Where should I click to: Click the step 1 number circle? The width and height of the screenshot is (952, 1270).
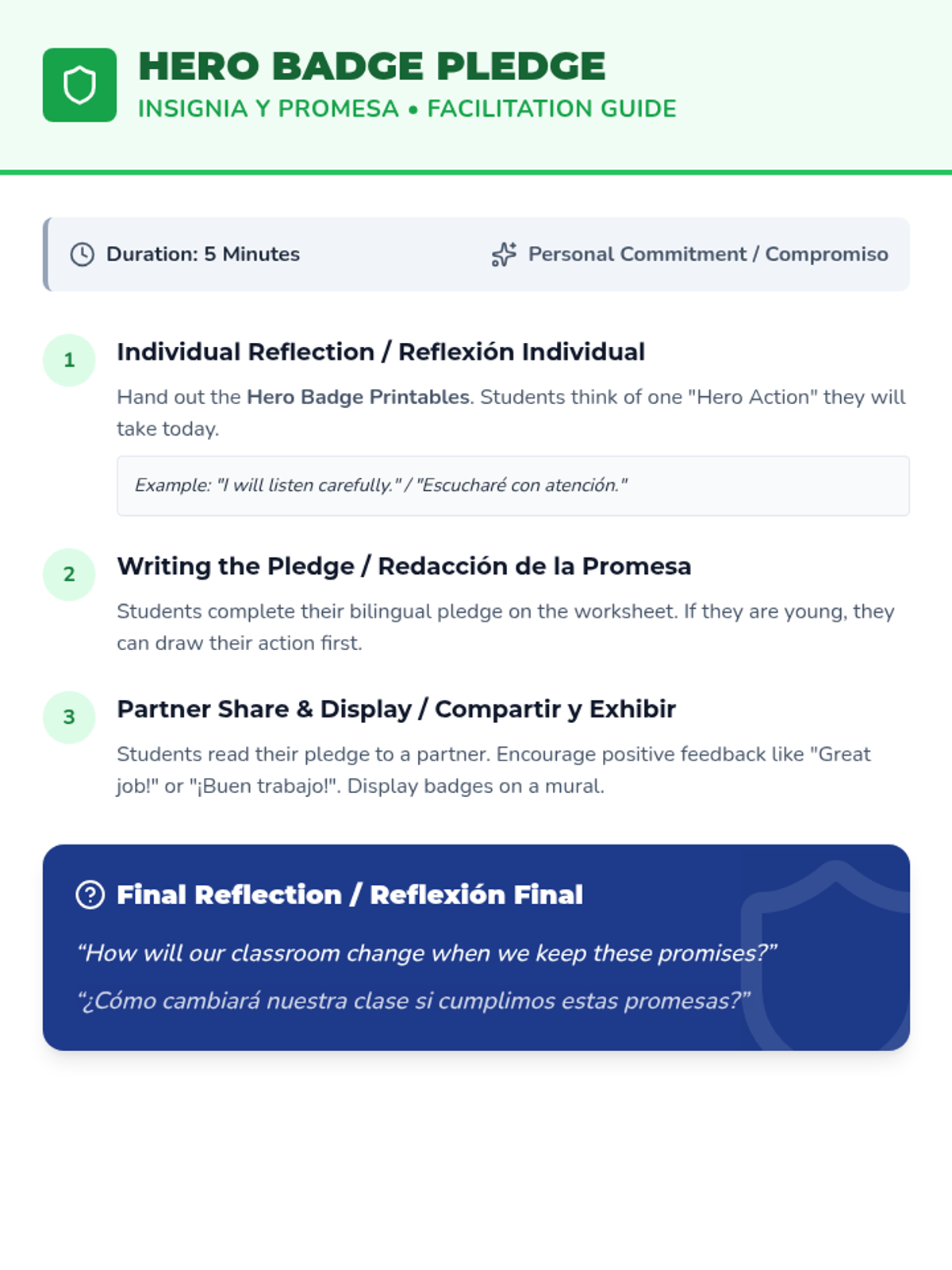click(x=69, y=360)
